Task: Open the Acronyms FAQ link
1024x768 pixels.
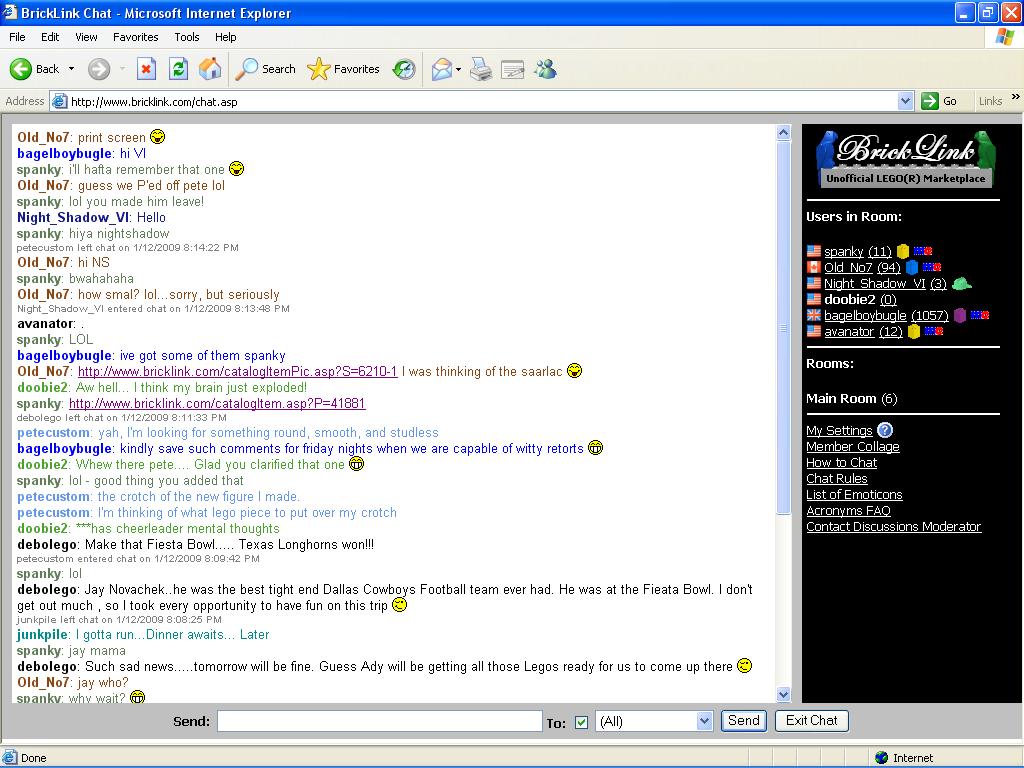Action: click(848, 511)
